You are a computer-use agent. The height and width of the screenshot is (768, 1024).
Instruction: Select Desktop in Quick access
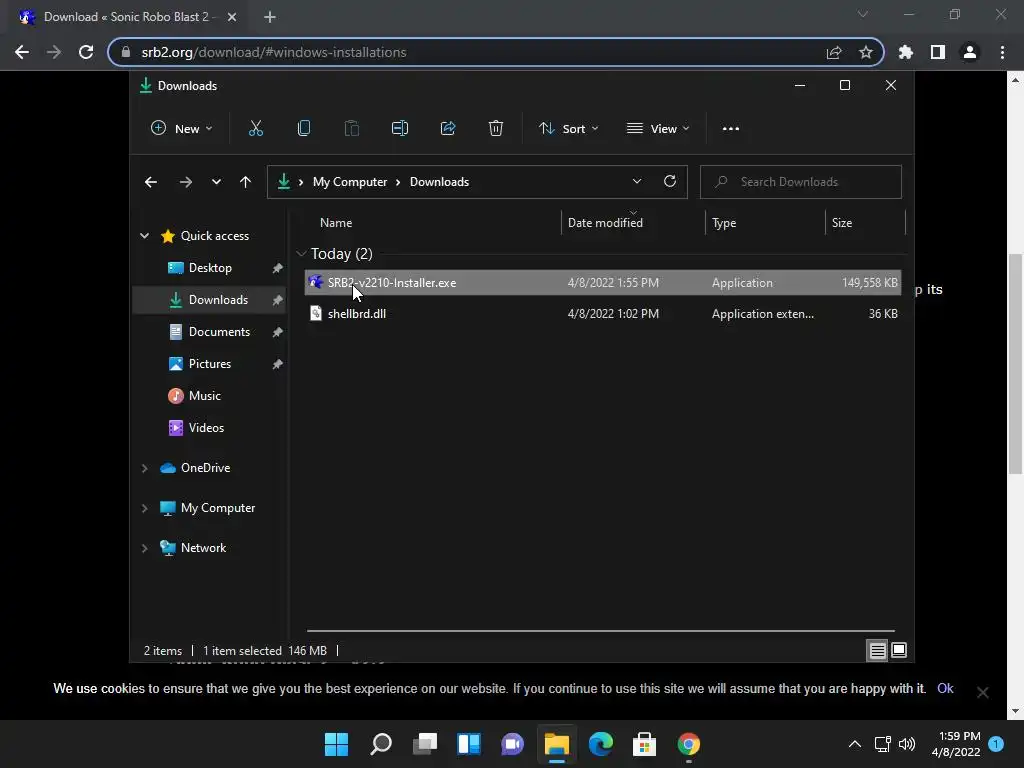209,268
